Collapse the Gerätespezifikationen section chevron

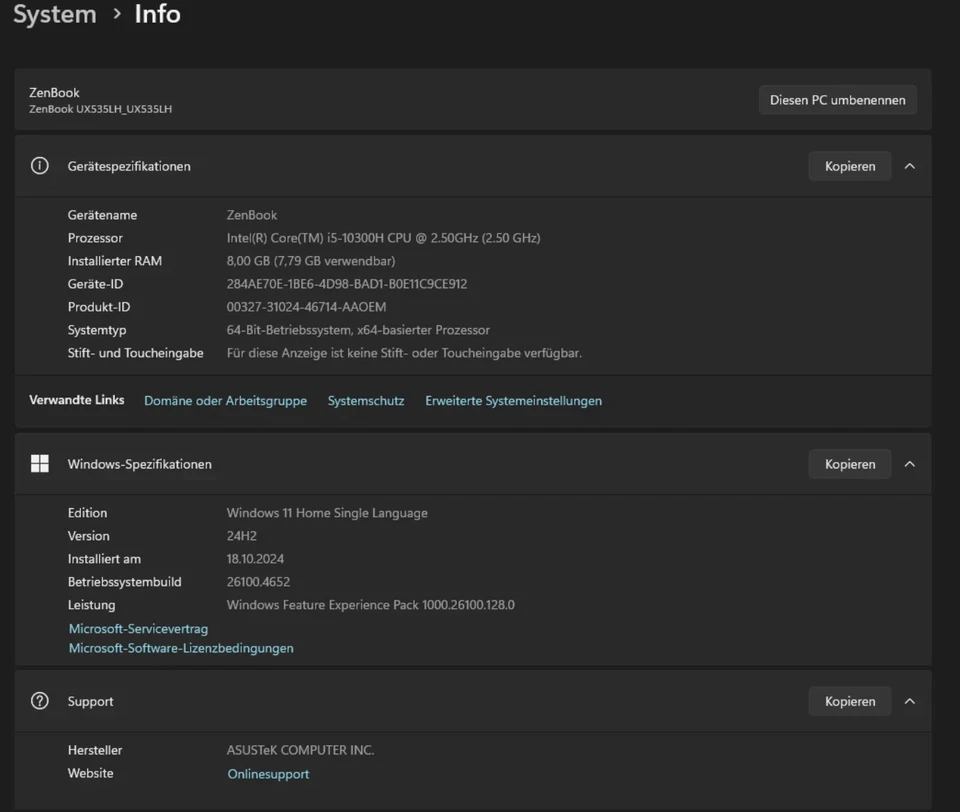coord(910,166)
